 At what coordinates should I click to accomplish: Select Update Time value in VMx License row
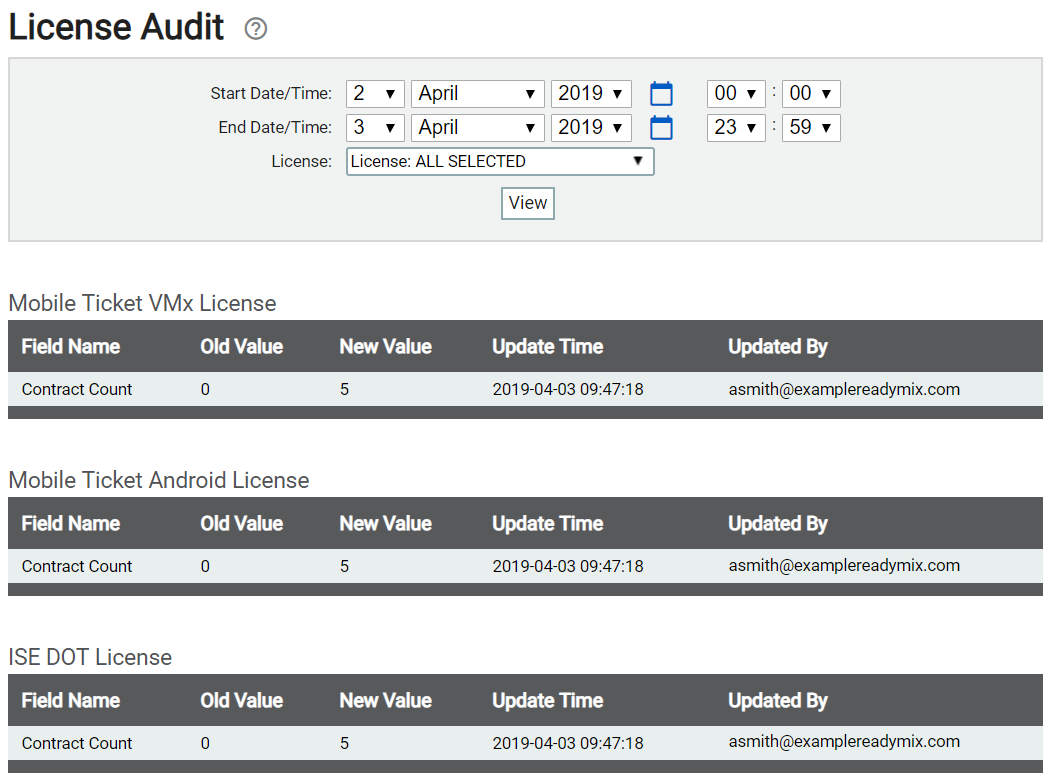pos(568,389)
